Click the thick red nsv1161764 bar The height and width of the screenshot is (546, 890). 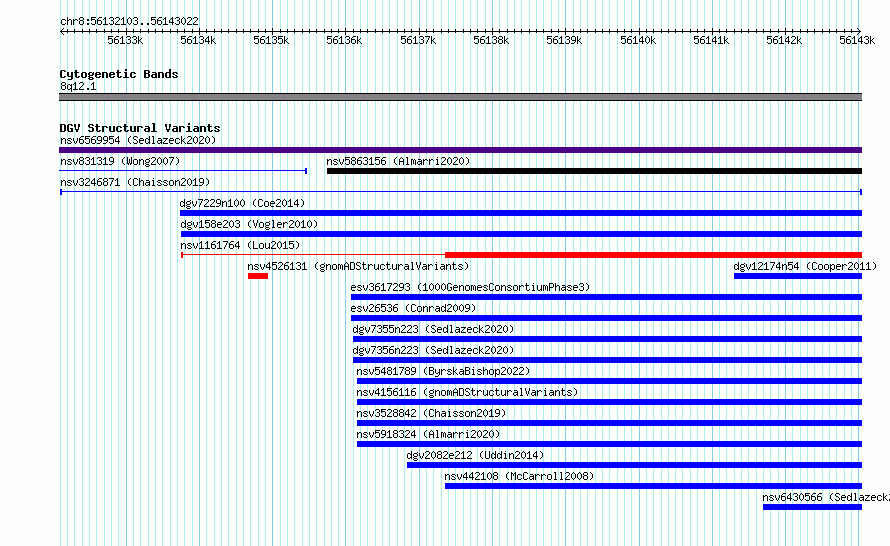click(653, 255)
